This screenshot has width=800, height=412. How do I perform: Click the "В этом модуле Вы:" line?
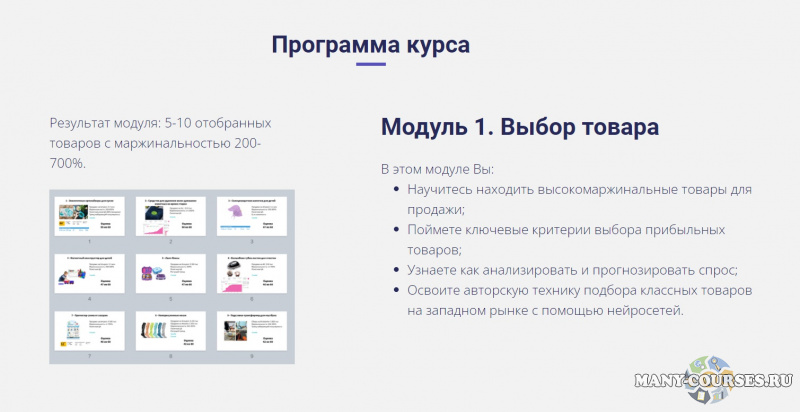point(437,167)
